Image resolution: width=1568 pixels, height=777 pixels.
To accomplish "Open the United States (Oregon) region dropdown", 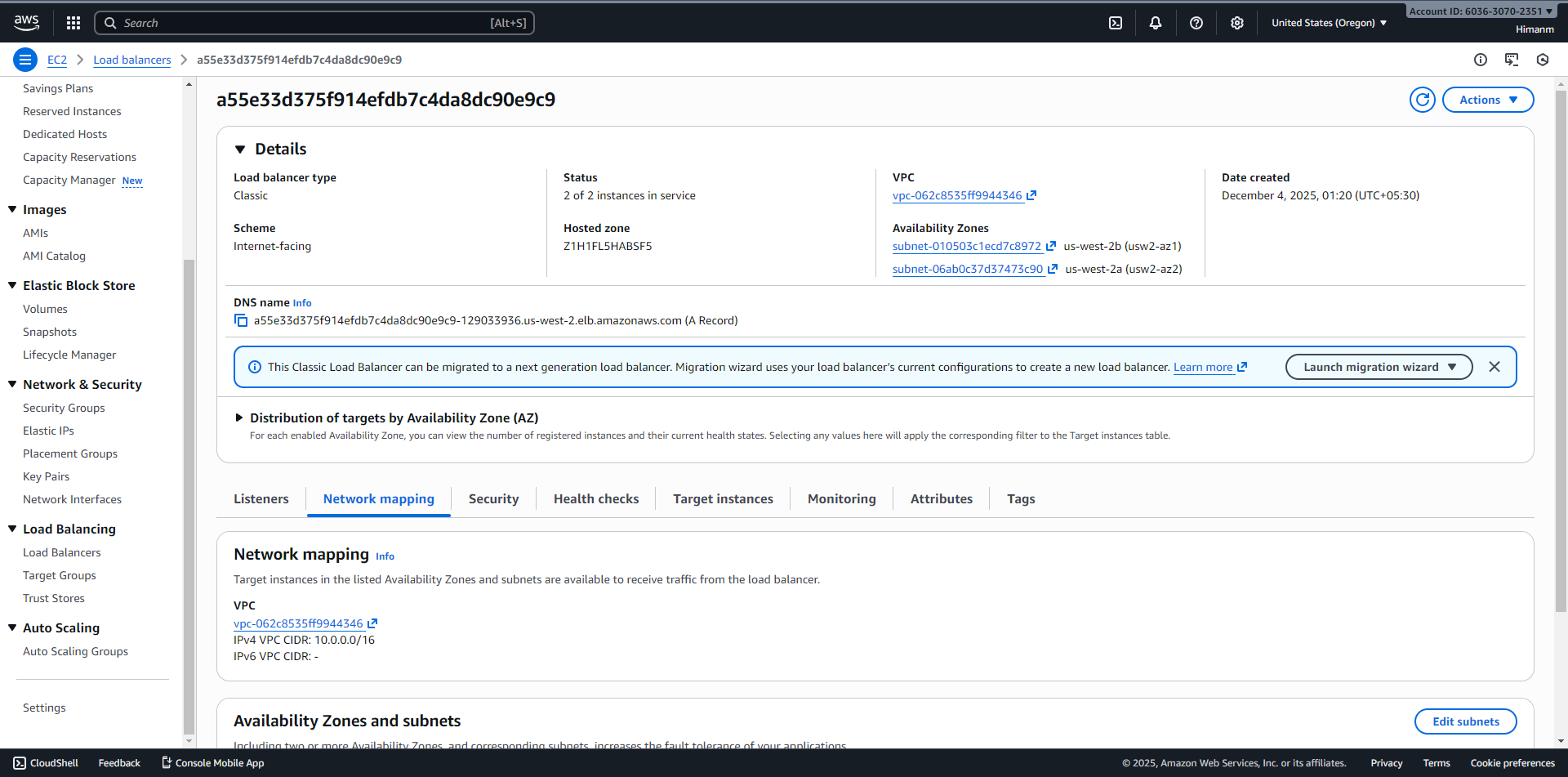I will [x=1328, y=22].
